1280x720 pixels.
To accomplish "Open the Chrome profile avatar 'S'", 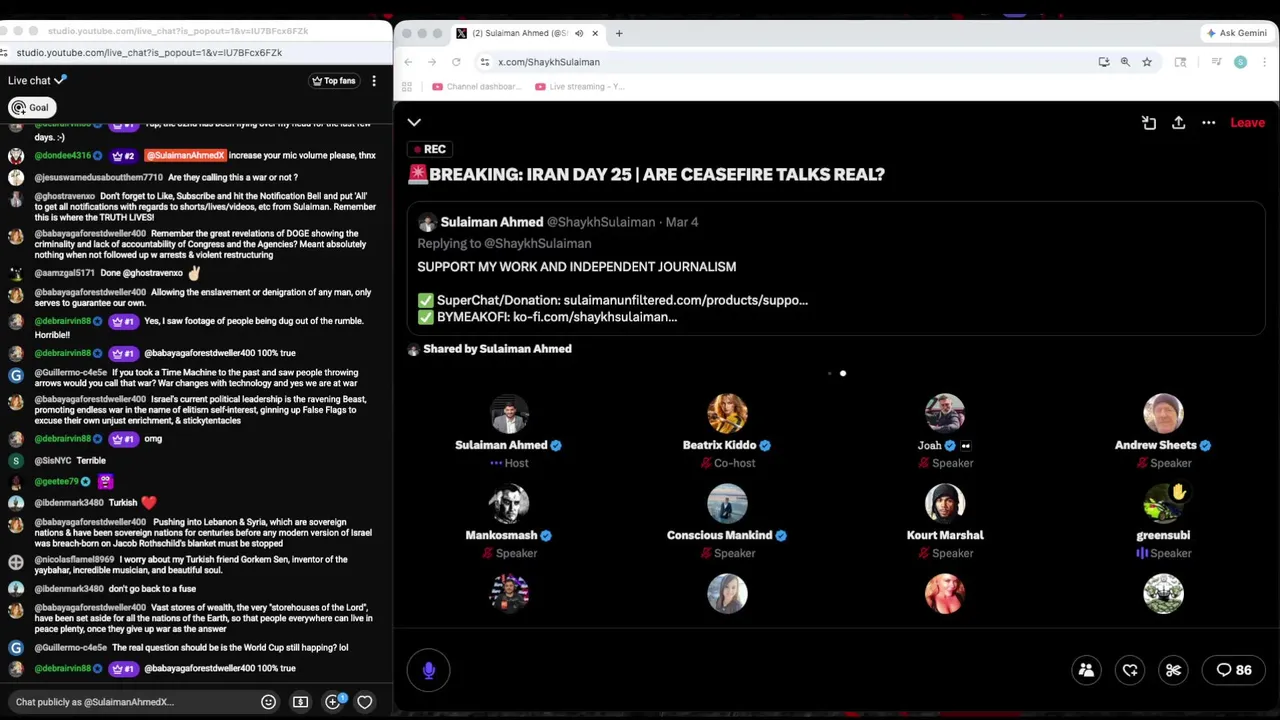I will click(1240, 62).
